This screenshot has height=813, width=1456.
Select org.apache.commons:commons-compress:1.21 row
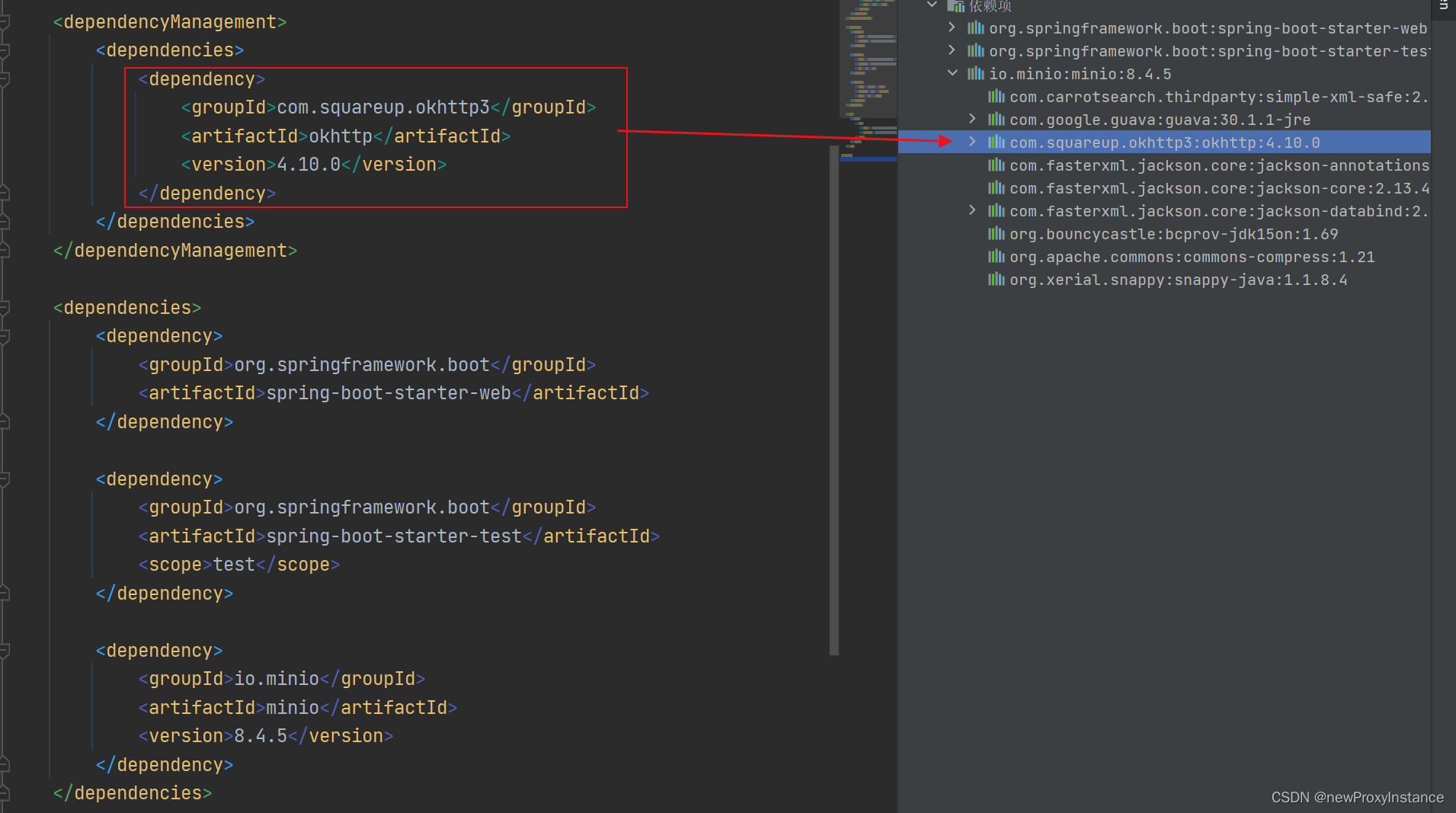pyautogui.click(x=1164, y=257)
